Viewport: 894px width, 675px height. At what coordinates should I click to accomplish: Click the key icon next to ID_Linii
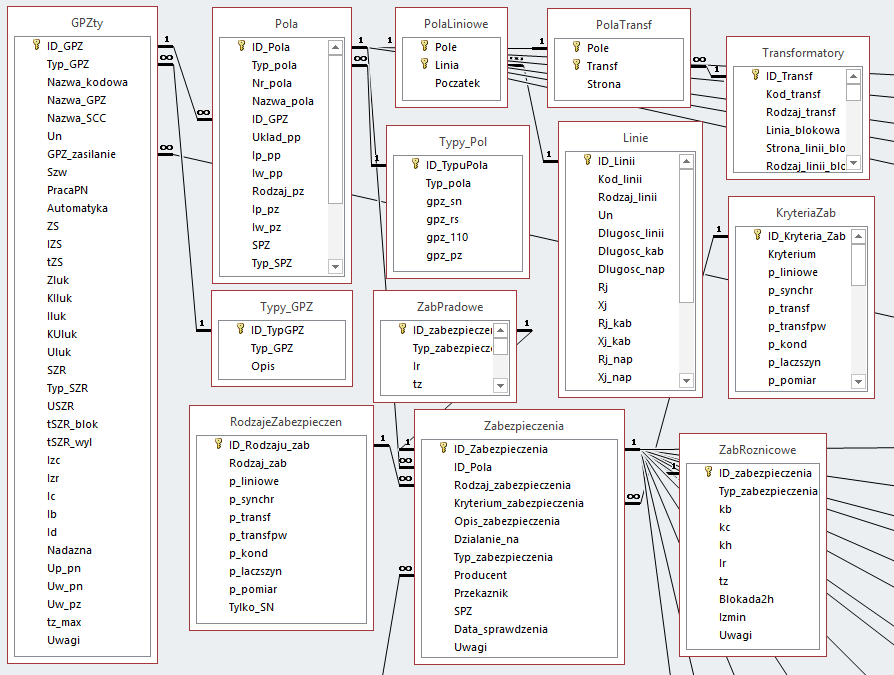click(x=588, y=160)
